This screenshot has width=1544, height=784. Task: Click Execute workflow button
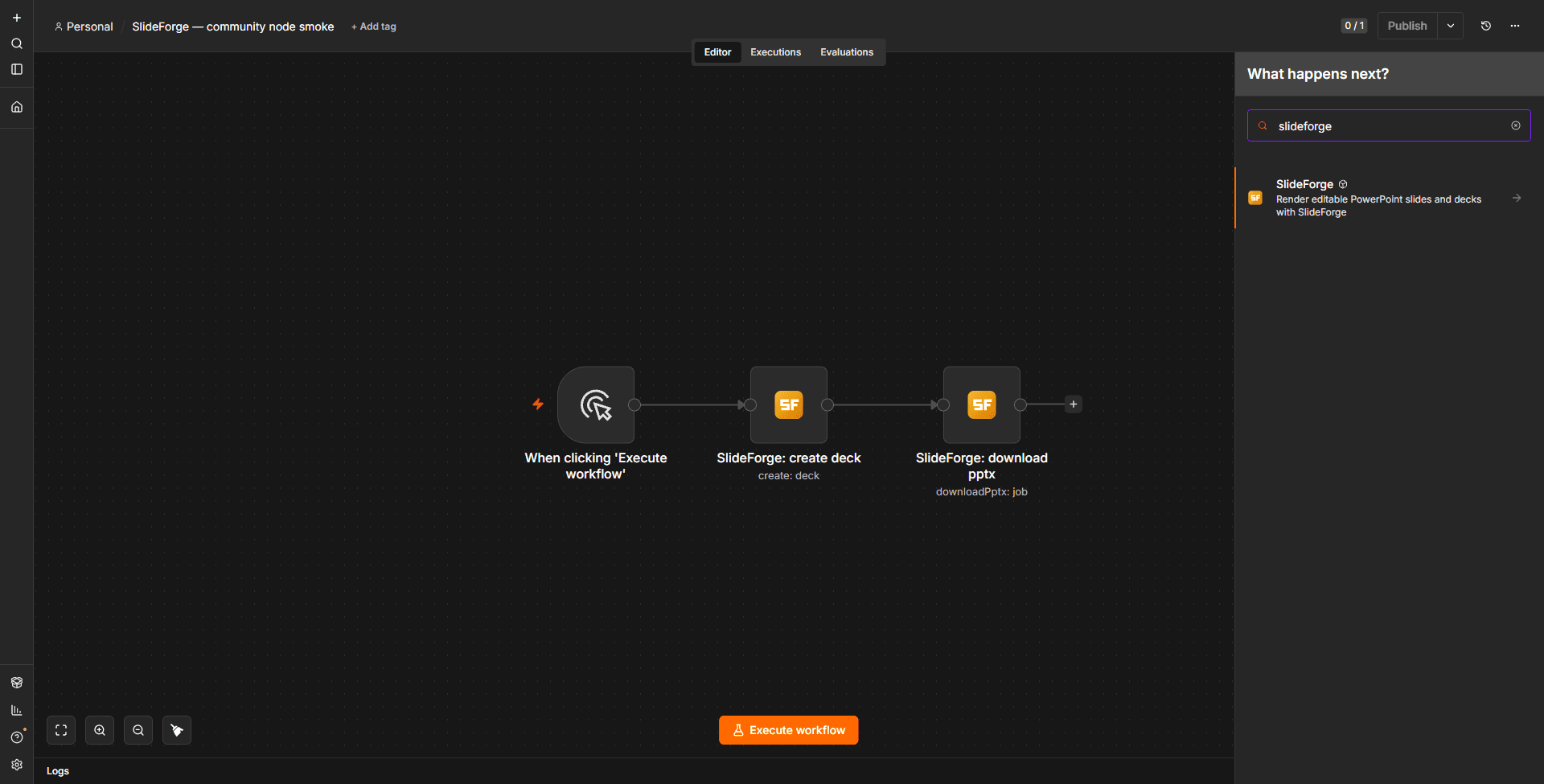789,730
